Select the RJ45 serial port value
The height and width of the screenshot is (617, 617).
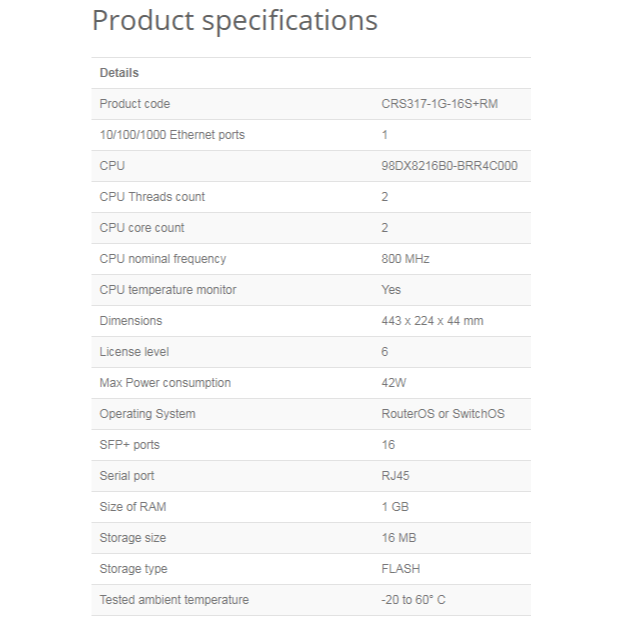(x=396, y=476)
